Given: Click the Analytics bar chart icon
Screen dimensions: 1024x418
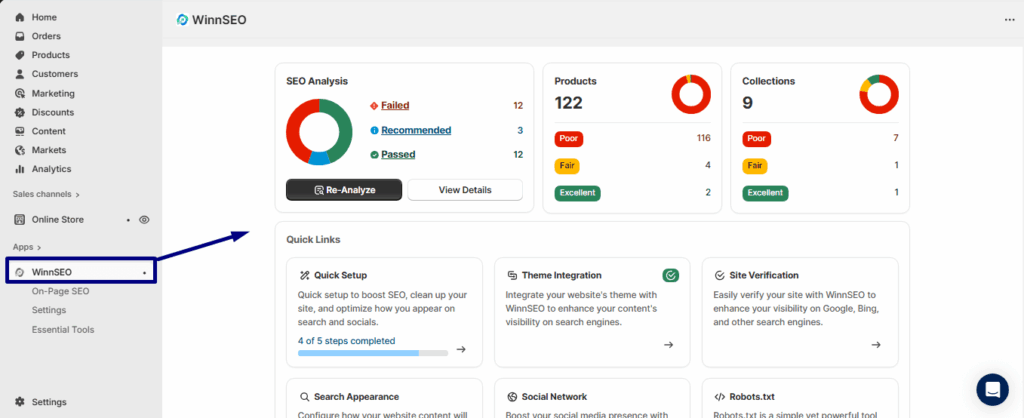Looking at the screenshot, I should pyautogui.click(x=20, y=169).
